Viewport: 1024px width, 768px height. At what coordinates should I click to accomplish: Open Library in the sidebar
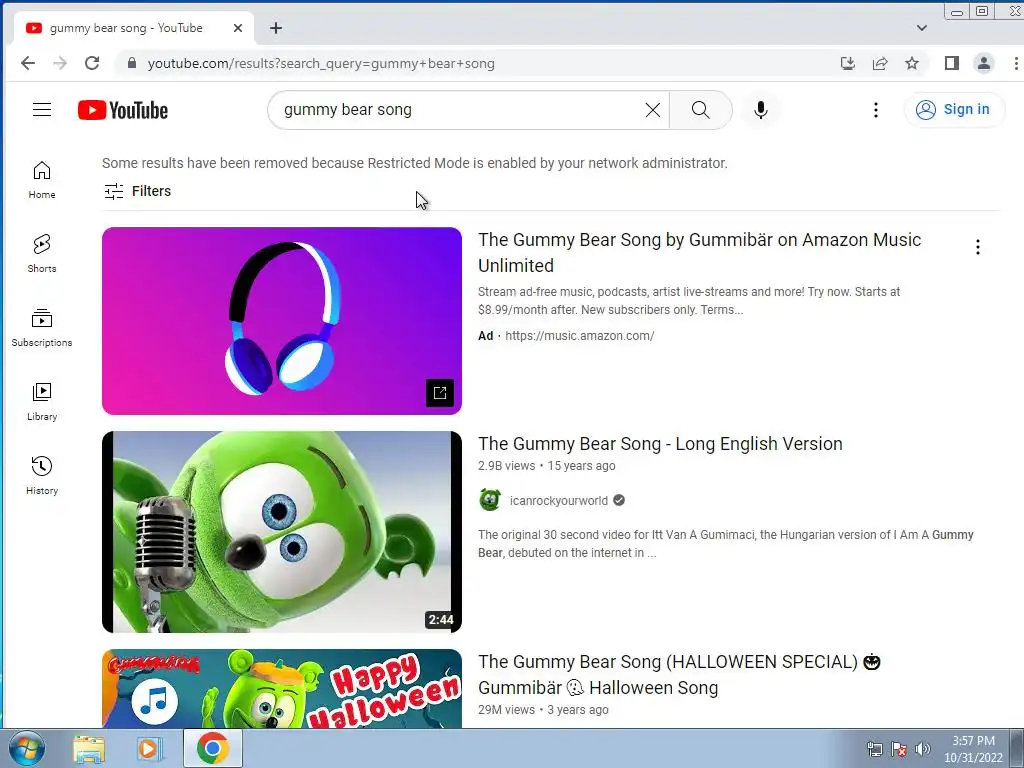[42, 401]
